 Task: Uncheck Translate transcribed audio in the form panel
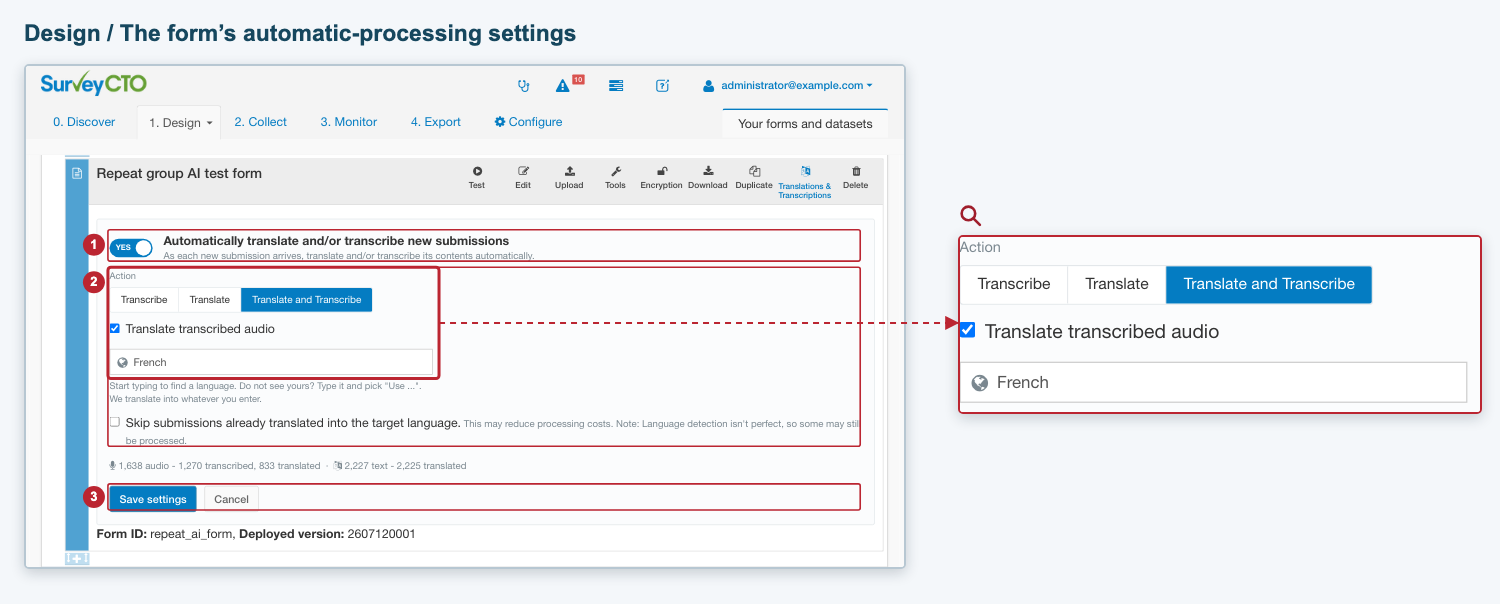pos(115,328)
